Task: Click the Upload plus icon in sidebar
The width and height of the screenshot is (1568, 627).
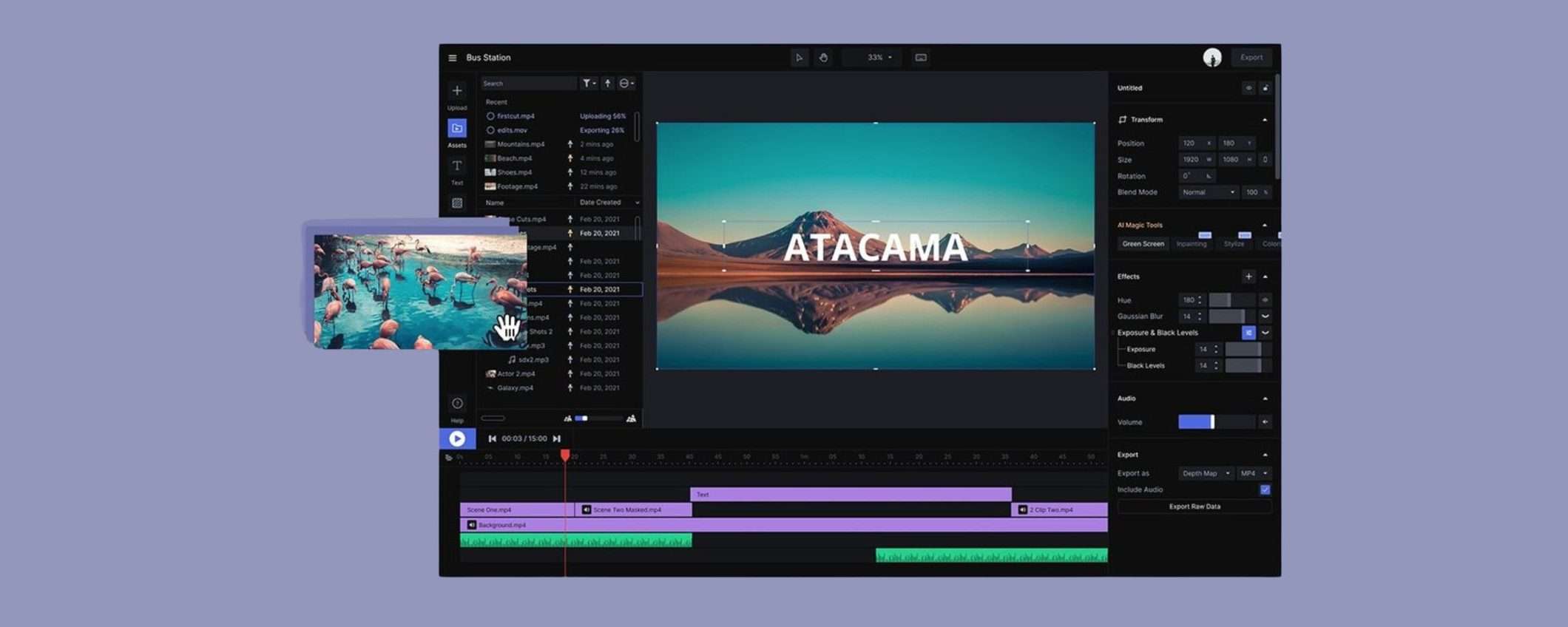Action: coord(457,91)
